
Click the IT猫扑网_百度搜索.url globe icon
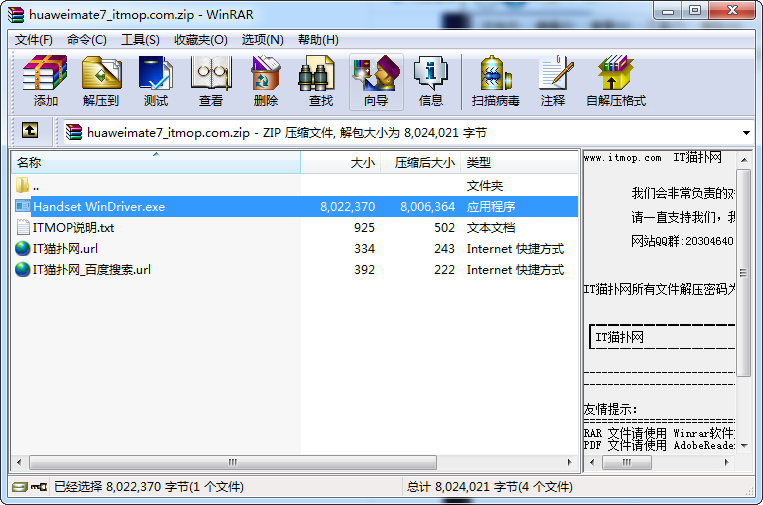[x=22, y=269]
